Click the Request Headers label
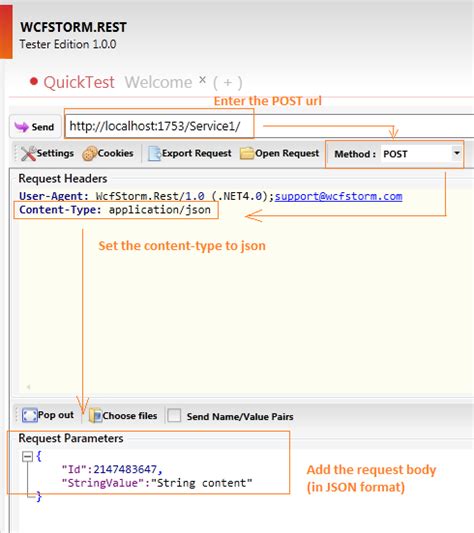The width and height of the screenshot is (474, 533). (x=63, y=178)
